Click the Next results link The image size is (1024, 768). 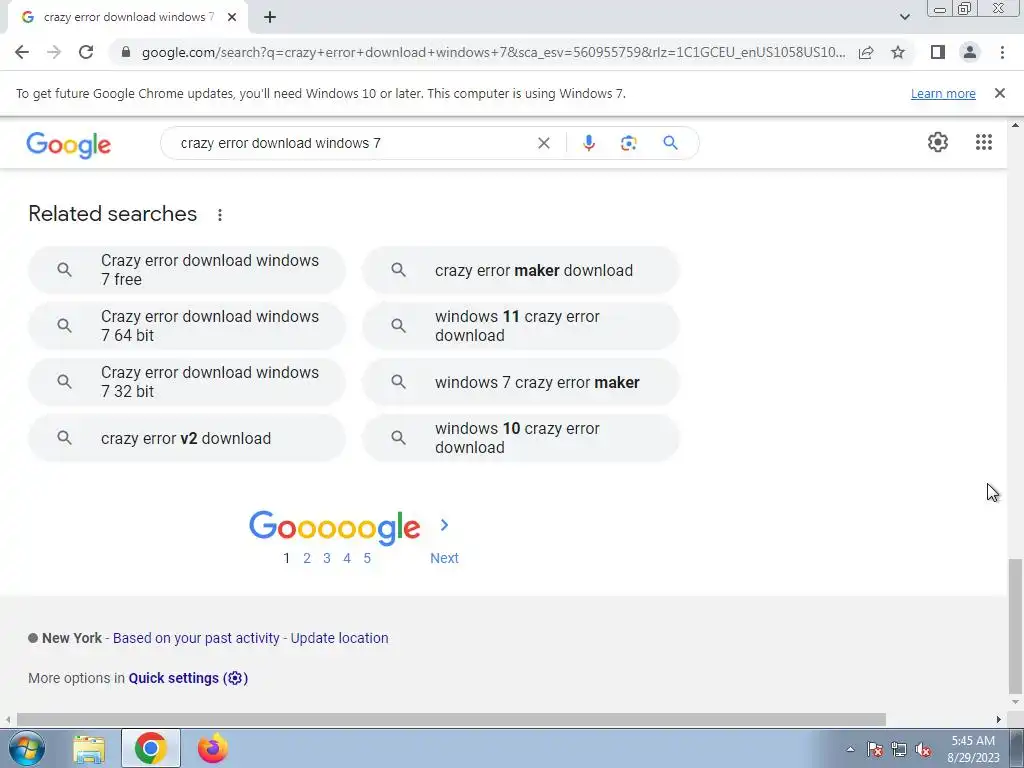point(444,558)
